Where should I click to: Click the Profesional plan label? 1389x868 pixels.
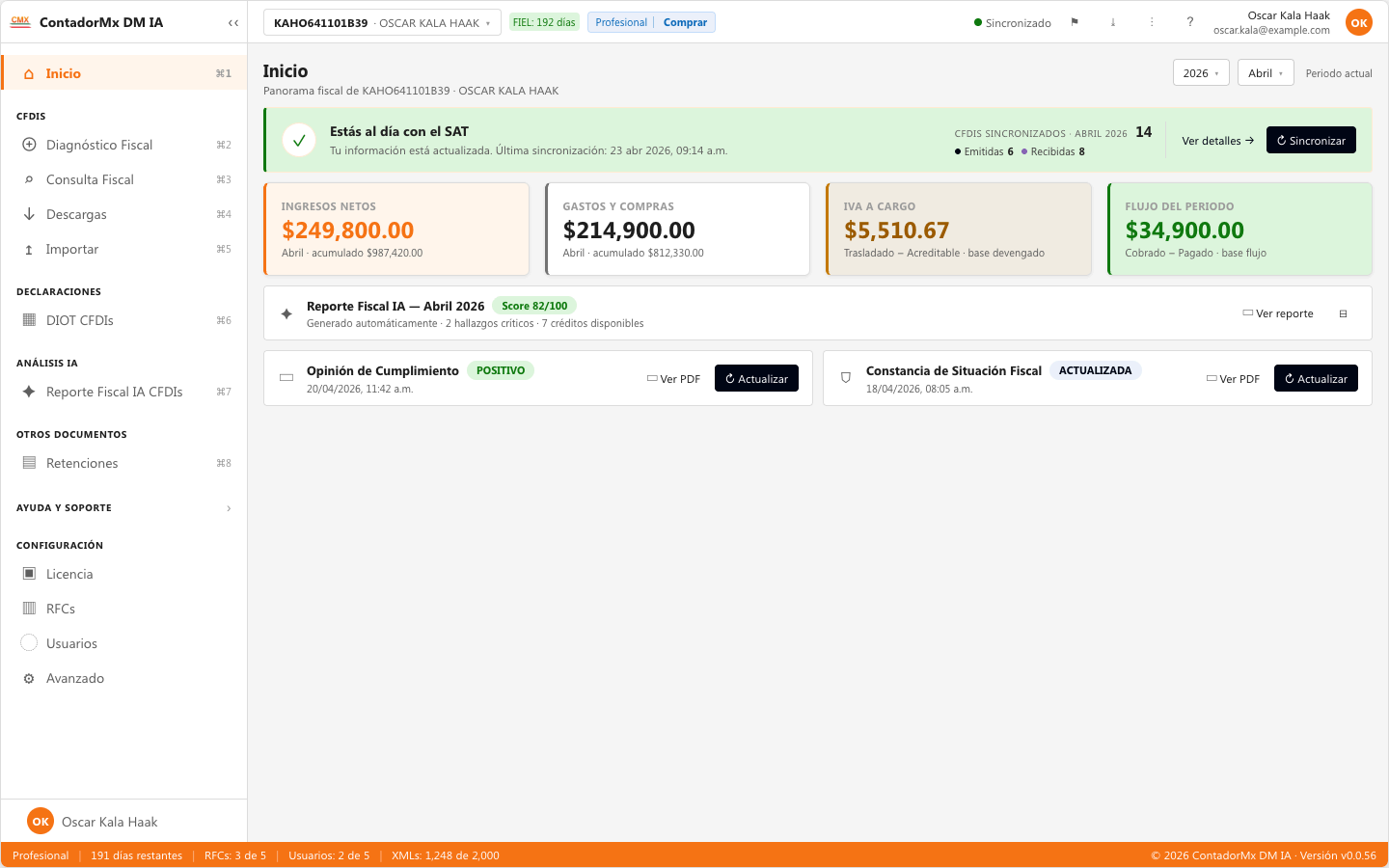tap(621, 22)
